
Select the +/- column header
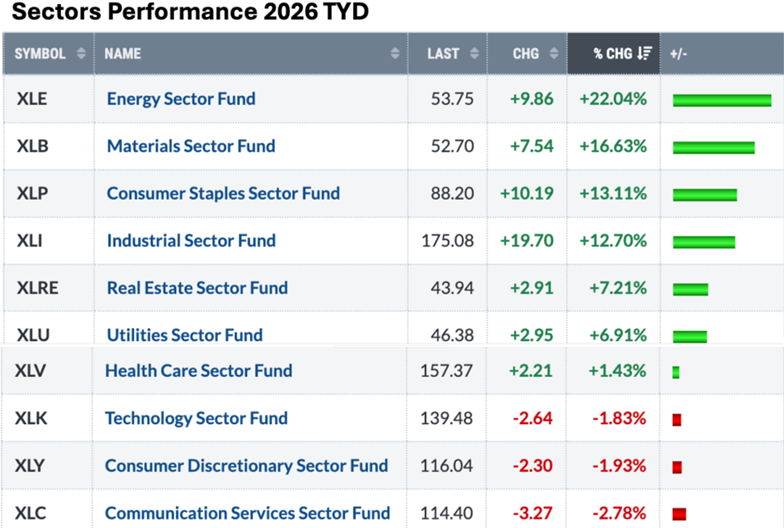pos(678,54)
